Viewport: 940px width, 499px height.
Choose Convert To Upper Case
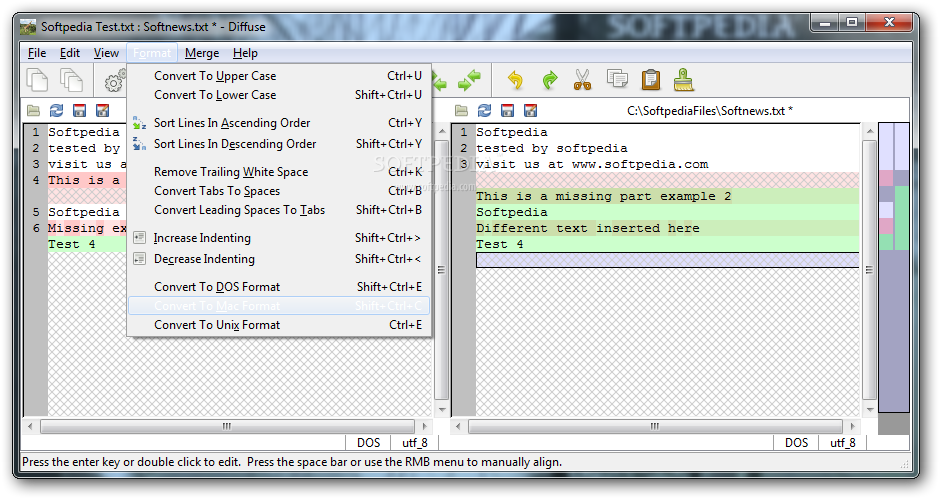pos(279,76)
